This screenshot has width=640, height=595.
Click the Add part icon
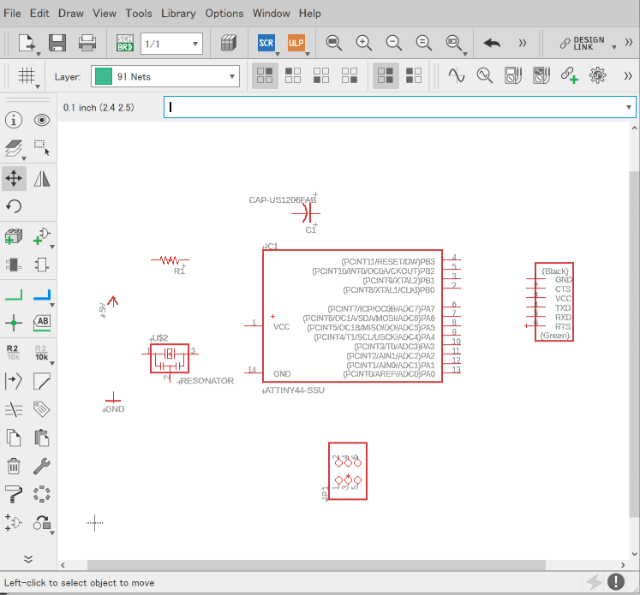pyautogui.click(x=13, y=236)
